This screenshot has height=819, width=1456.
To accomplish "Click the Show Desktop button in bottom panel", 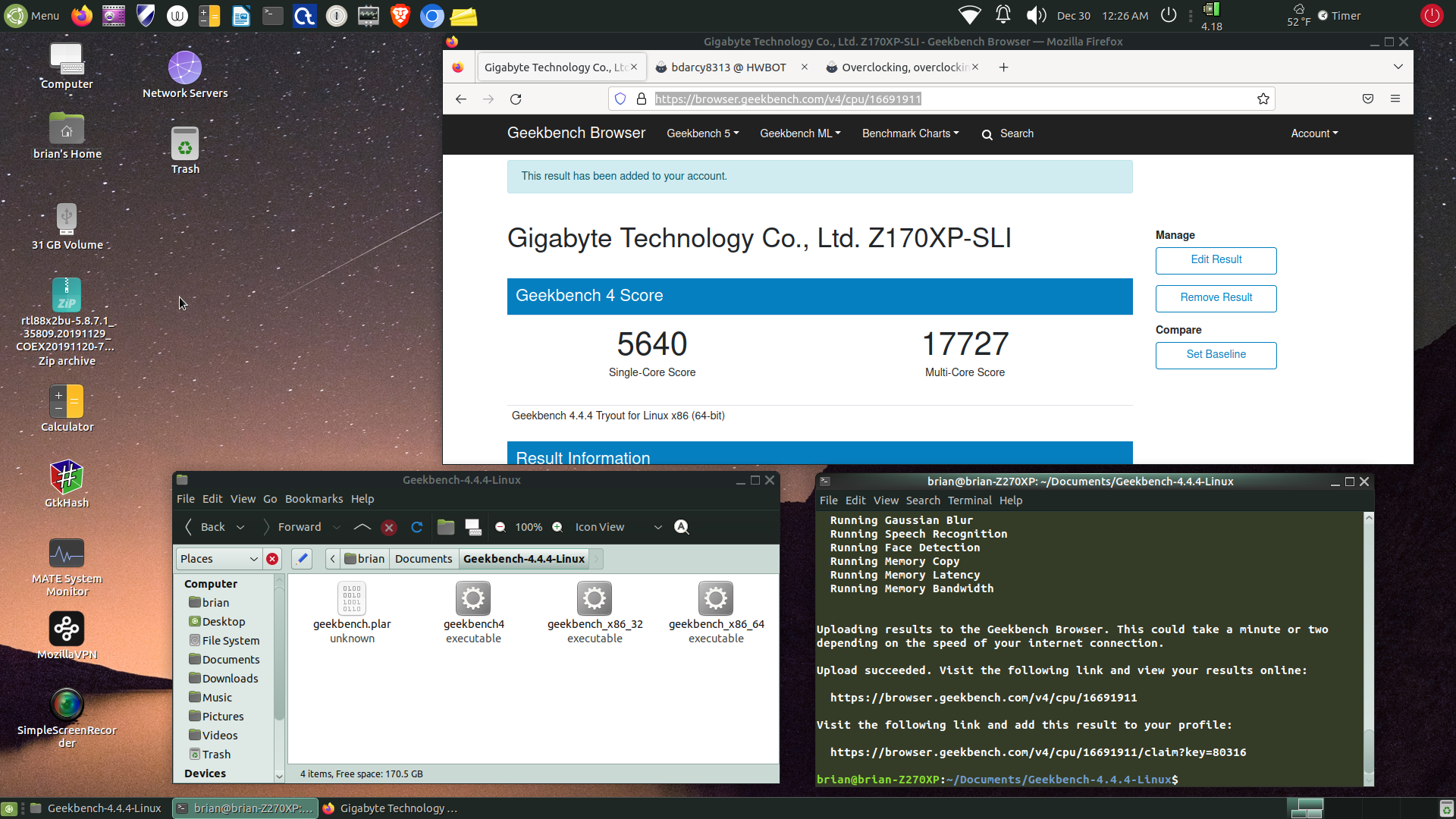I will pos(9,808).
